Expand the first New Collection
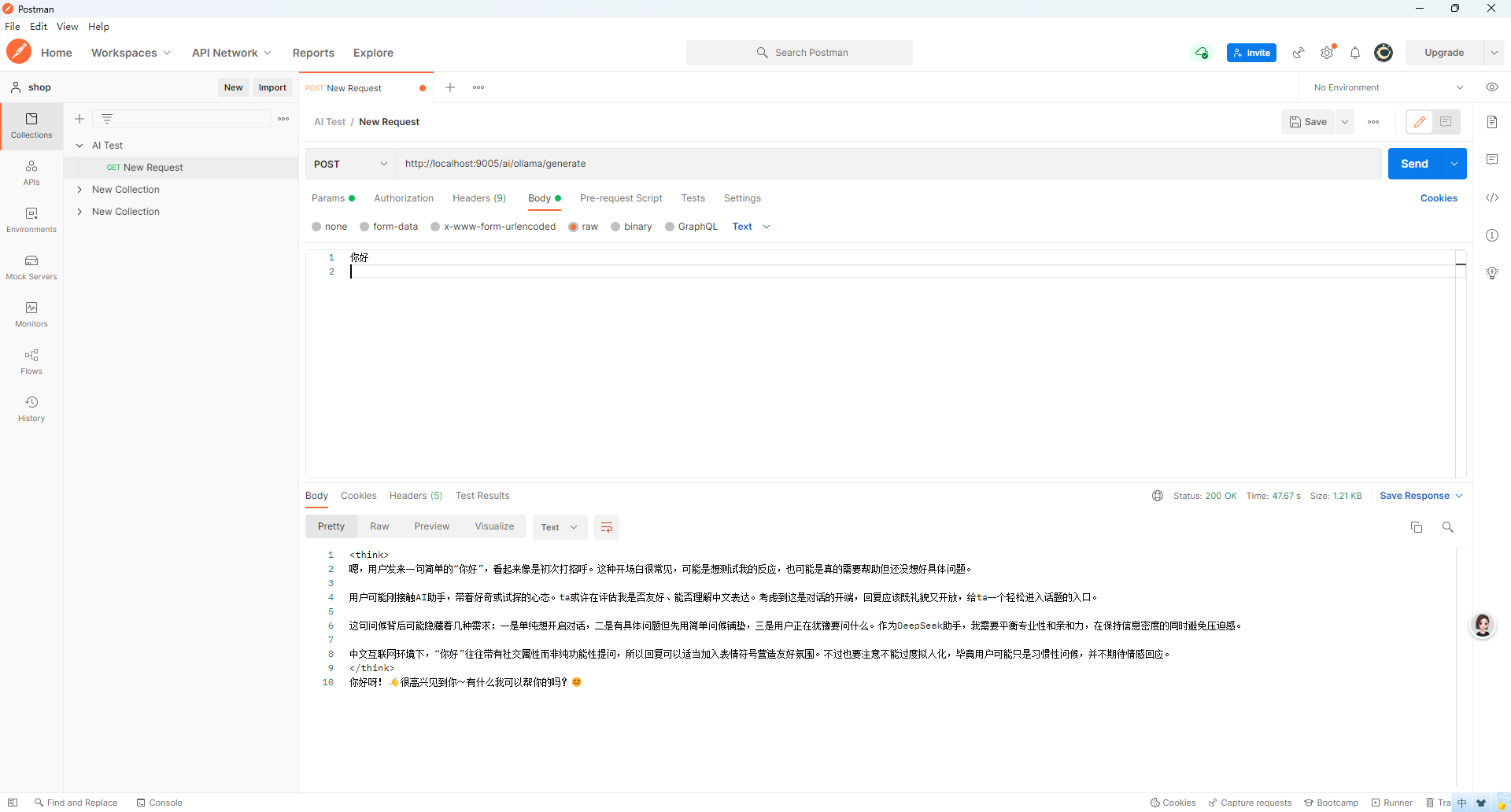This screenshot has height=812, width=1511. pos(79,190)
